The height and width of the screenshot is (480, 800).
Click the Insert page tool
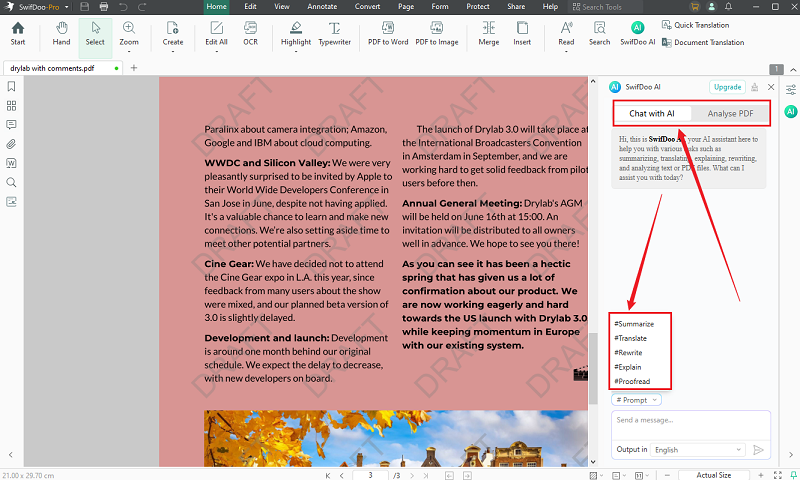click(x=522, y=34)
